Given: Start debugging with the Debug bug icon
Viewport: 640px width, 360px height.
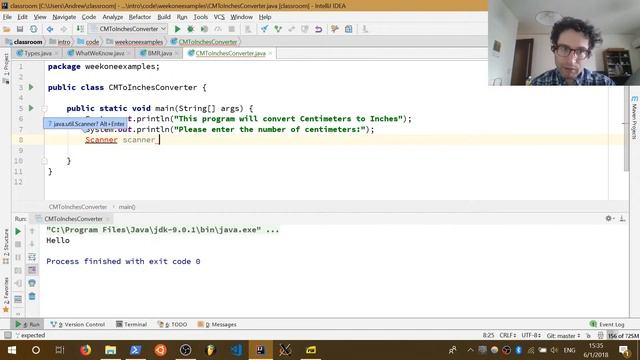Looking at the screenshot, I should (190, 29).
